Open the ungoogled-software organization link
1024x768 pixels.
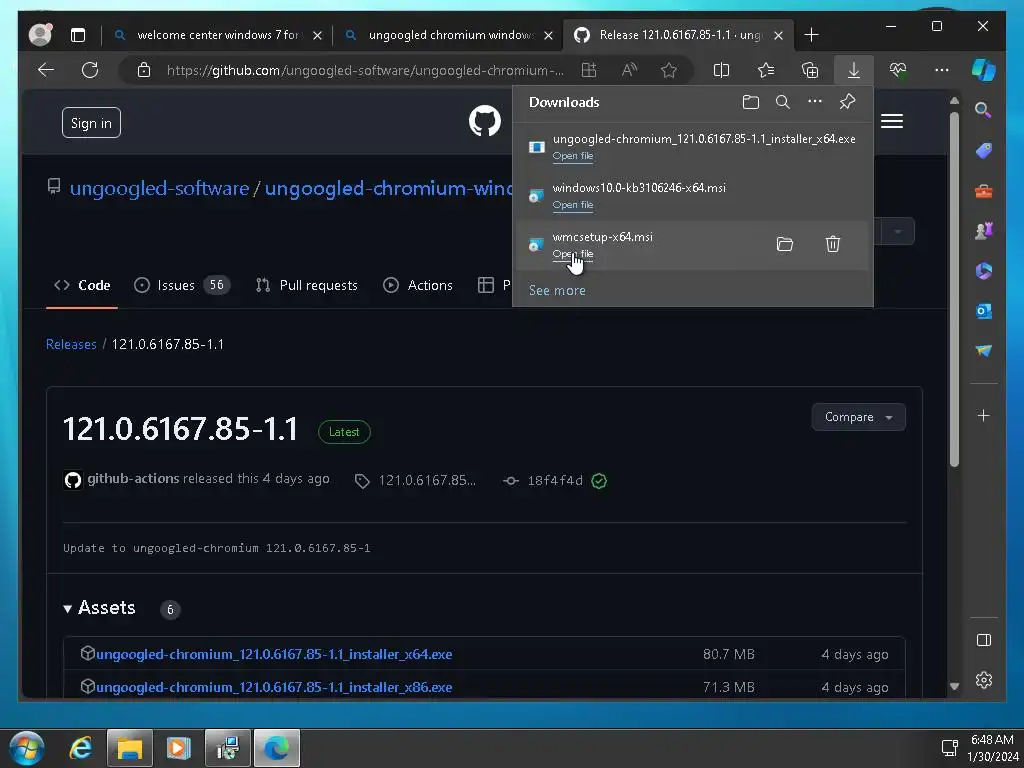pyautogui.click(x=159, y=188)
